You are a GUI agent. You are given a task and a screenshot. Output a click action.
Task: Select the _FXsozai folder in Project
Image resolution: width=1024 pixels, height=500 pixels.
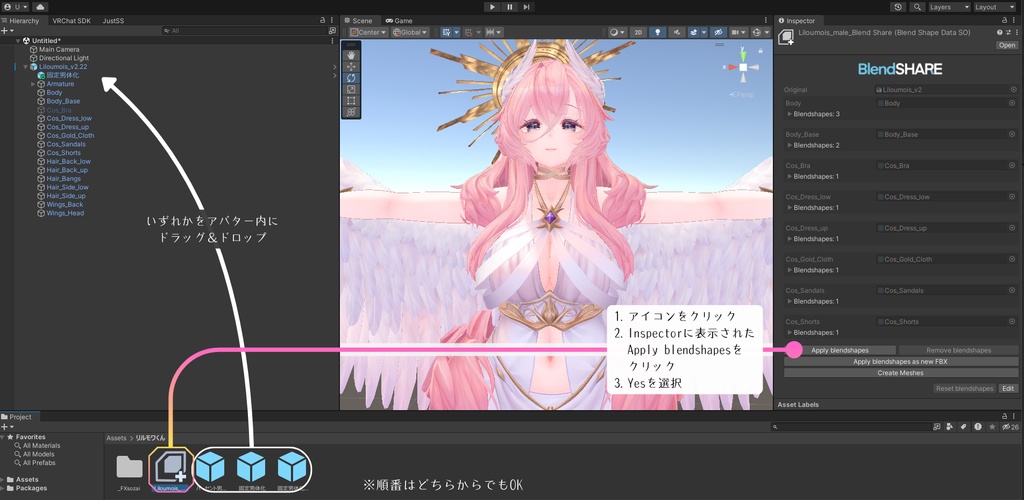pyautogui.click(x=129, y=471)
